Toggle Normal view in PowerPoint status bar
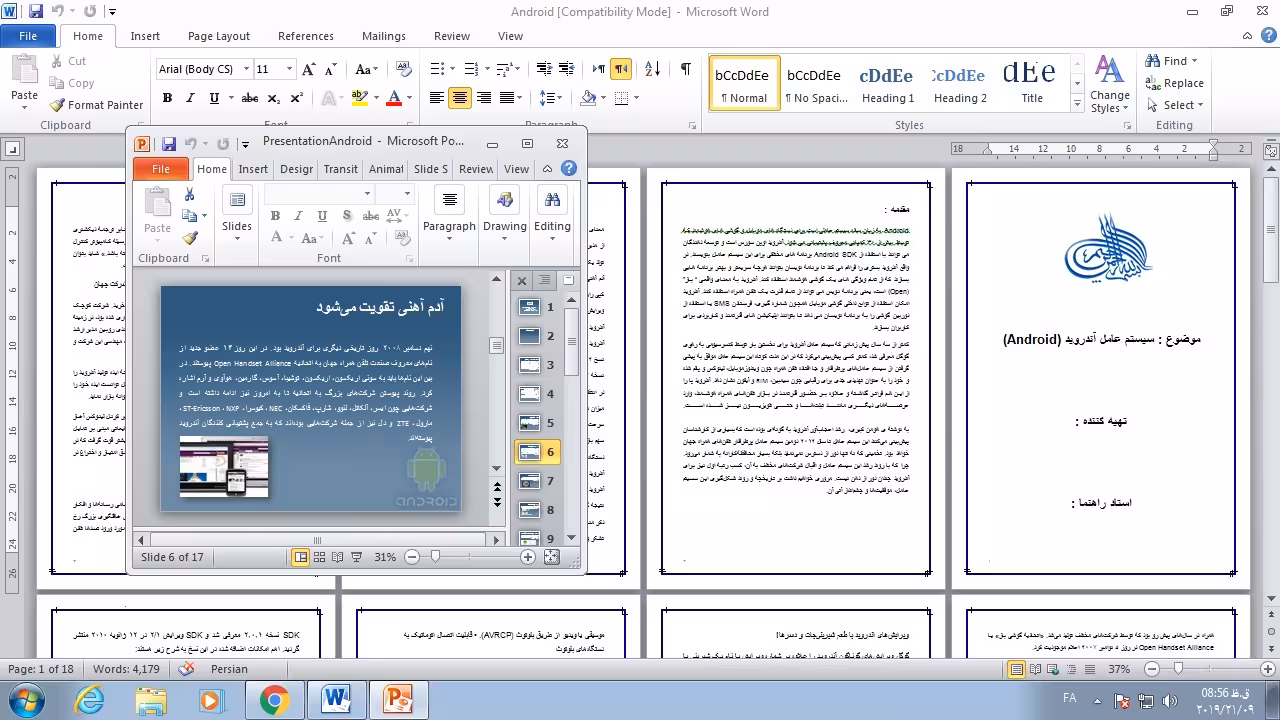 300,557
